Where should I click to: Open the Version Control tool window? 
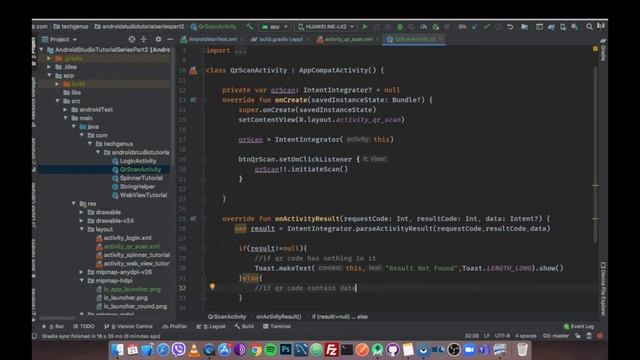128,327
